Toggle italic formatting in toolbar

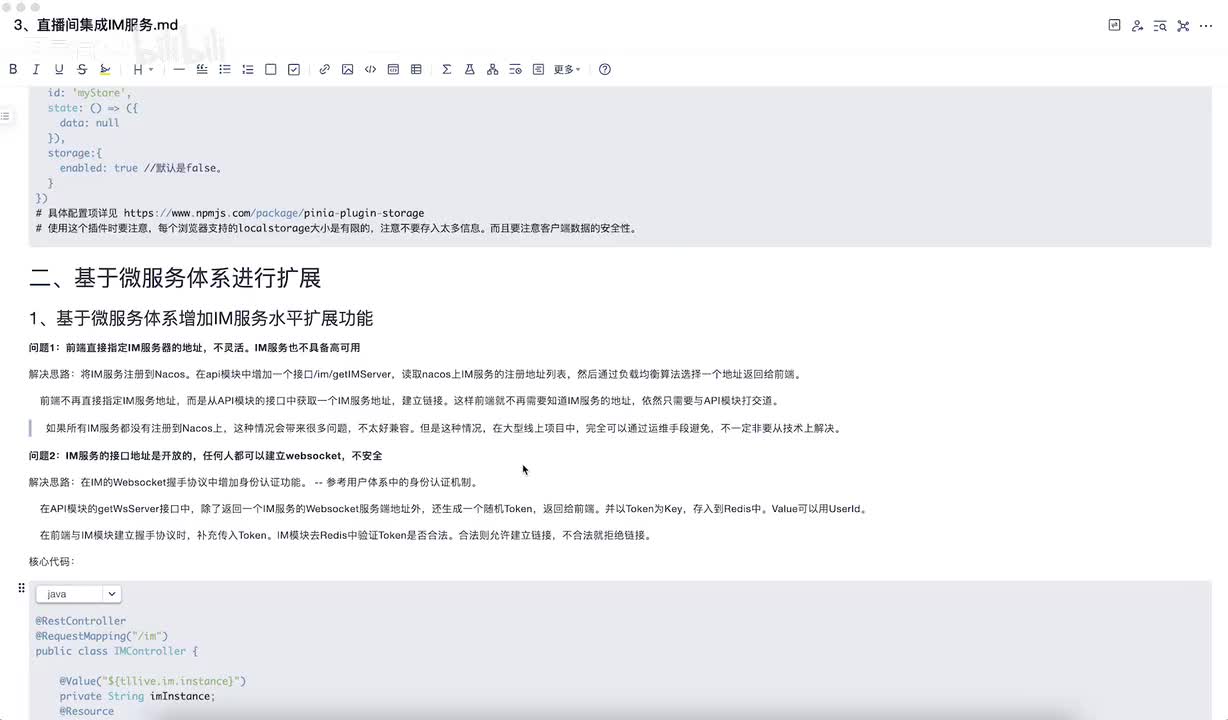[x=36, y=69]
